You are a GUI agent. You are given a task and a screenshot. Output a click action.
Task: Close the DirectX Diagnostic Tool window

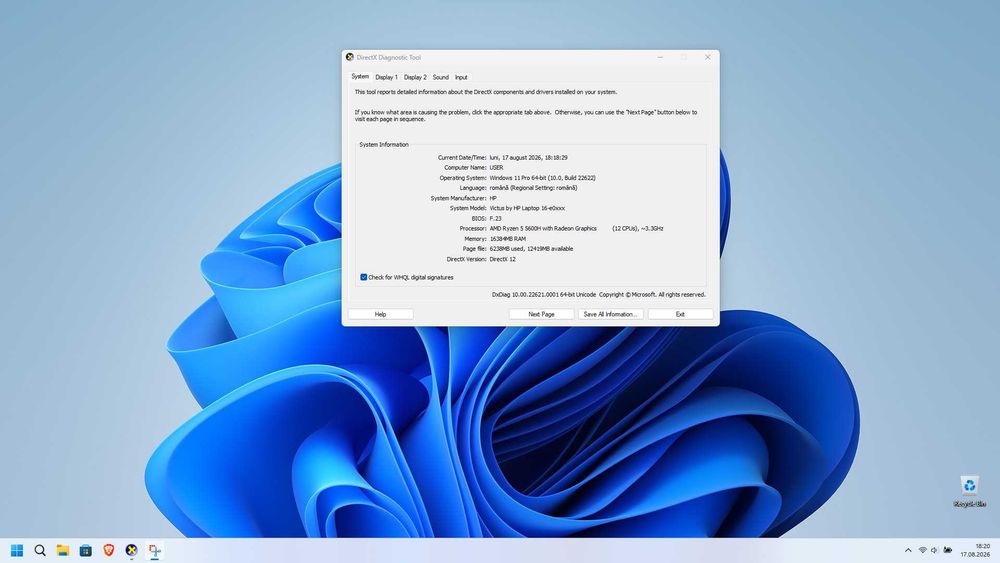708,57
